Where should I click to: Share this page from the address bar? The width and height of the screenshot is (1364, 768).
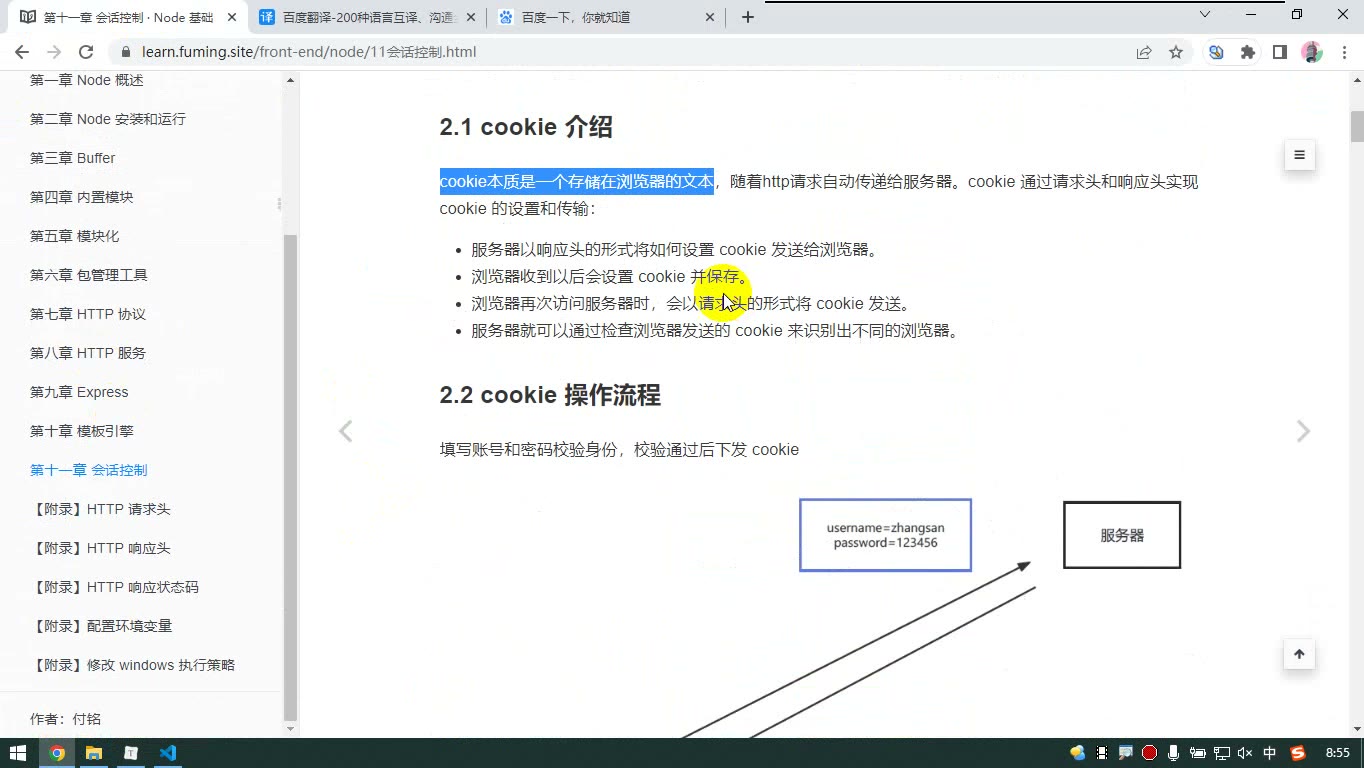(x=1144, y=52)
